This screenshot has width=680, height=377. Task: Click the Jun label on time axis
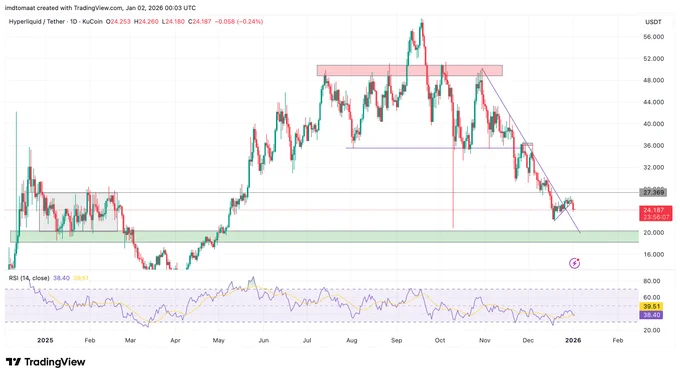click(264, 340)
